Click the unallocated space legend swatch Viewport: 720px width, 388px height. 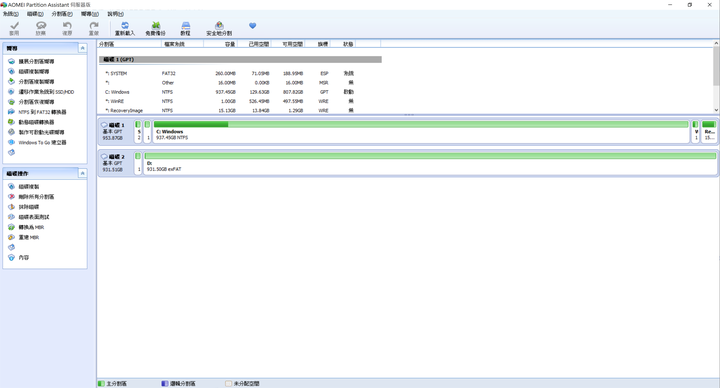tap(228, 383)
